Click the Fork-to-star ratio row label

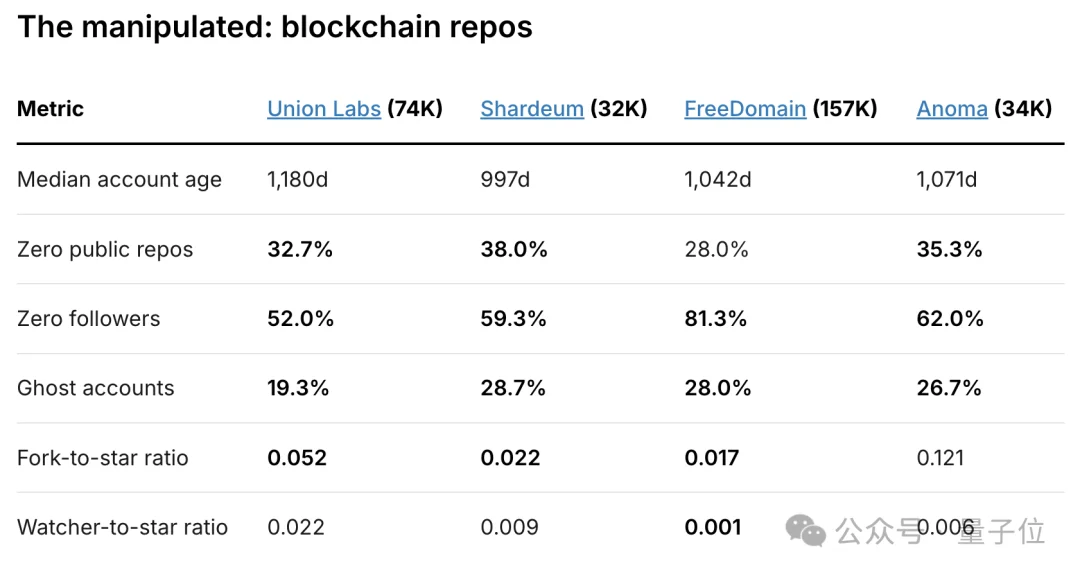[x=102, y=458]
